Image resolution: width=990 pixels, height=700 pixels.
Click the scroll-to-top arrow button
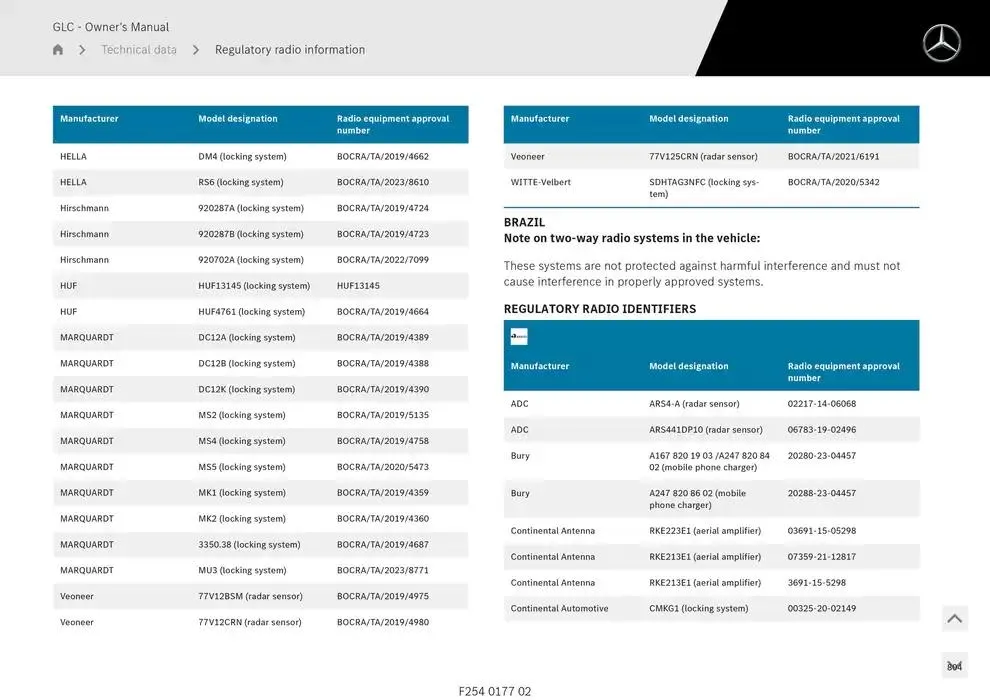(954, 619)
